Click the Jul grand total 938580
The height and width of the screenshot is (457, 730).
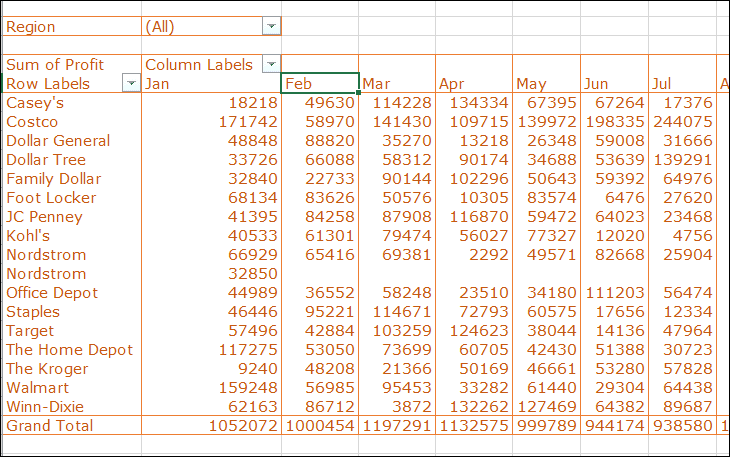click(683, 425)
